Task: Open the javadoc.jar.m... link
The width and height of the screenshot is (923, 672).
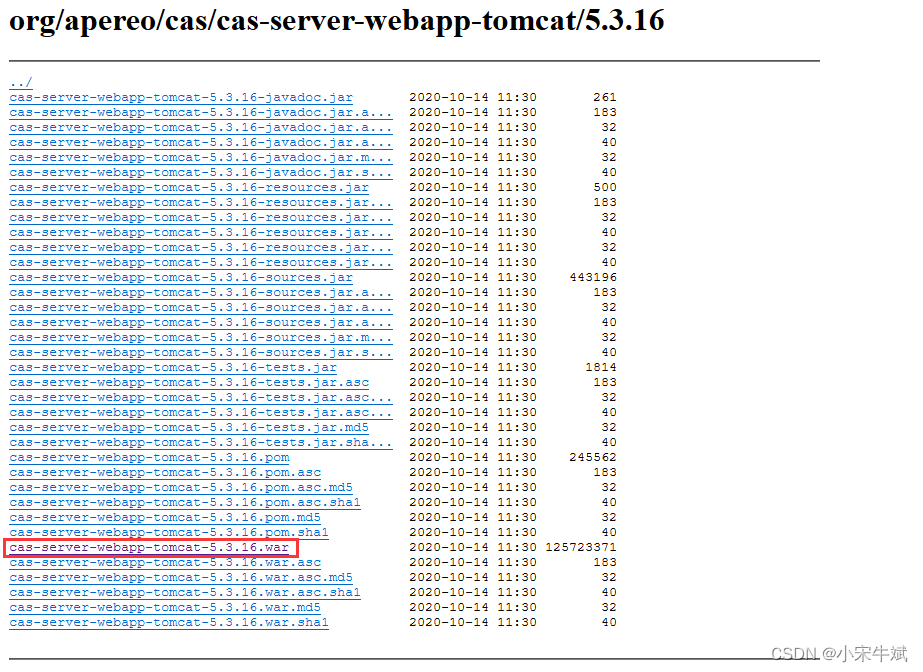Action: pos(201,157)
